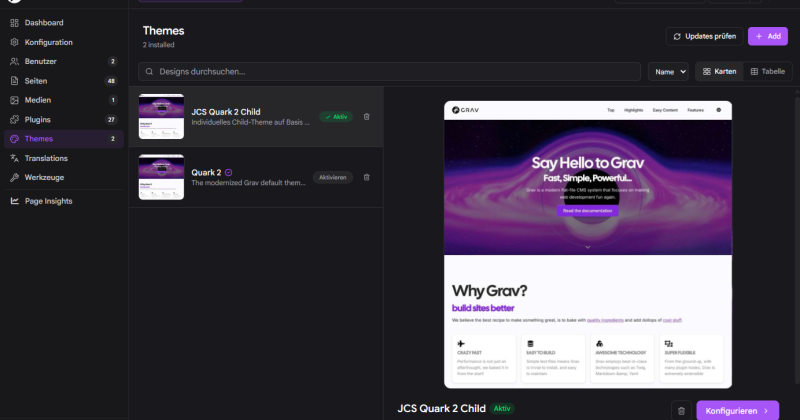Click the verified check icon next to Quark 2
800x420 pixels.
(229, 172)
